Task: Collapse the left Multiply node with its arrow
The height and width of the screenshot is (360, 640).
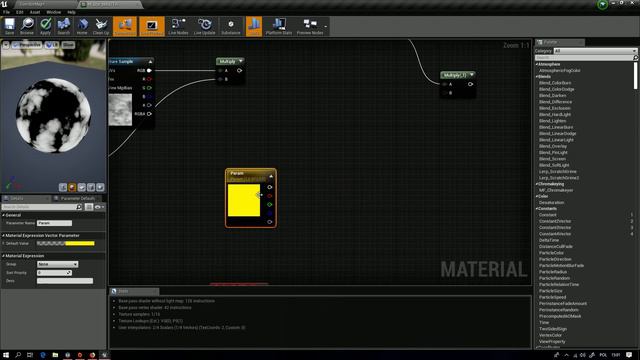Action: (240, 61)
